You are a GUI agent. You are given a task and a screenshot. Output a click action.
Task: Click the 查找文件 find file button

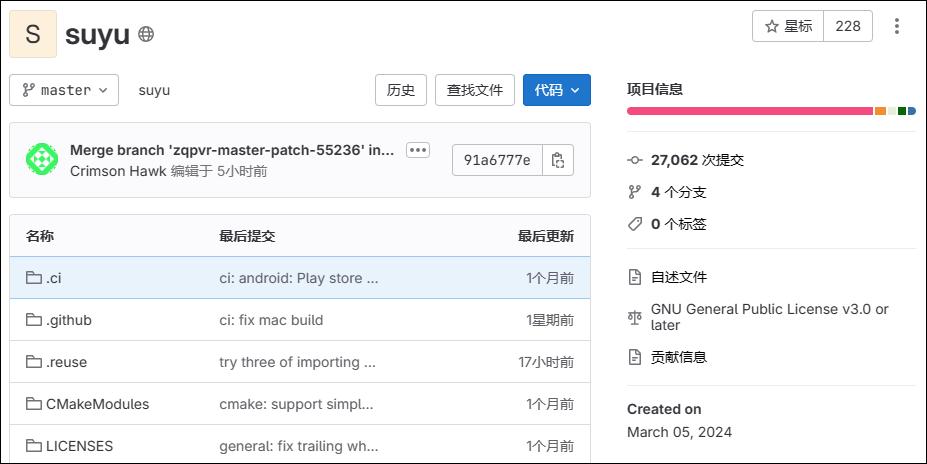(x=475, y=90)
